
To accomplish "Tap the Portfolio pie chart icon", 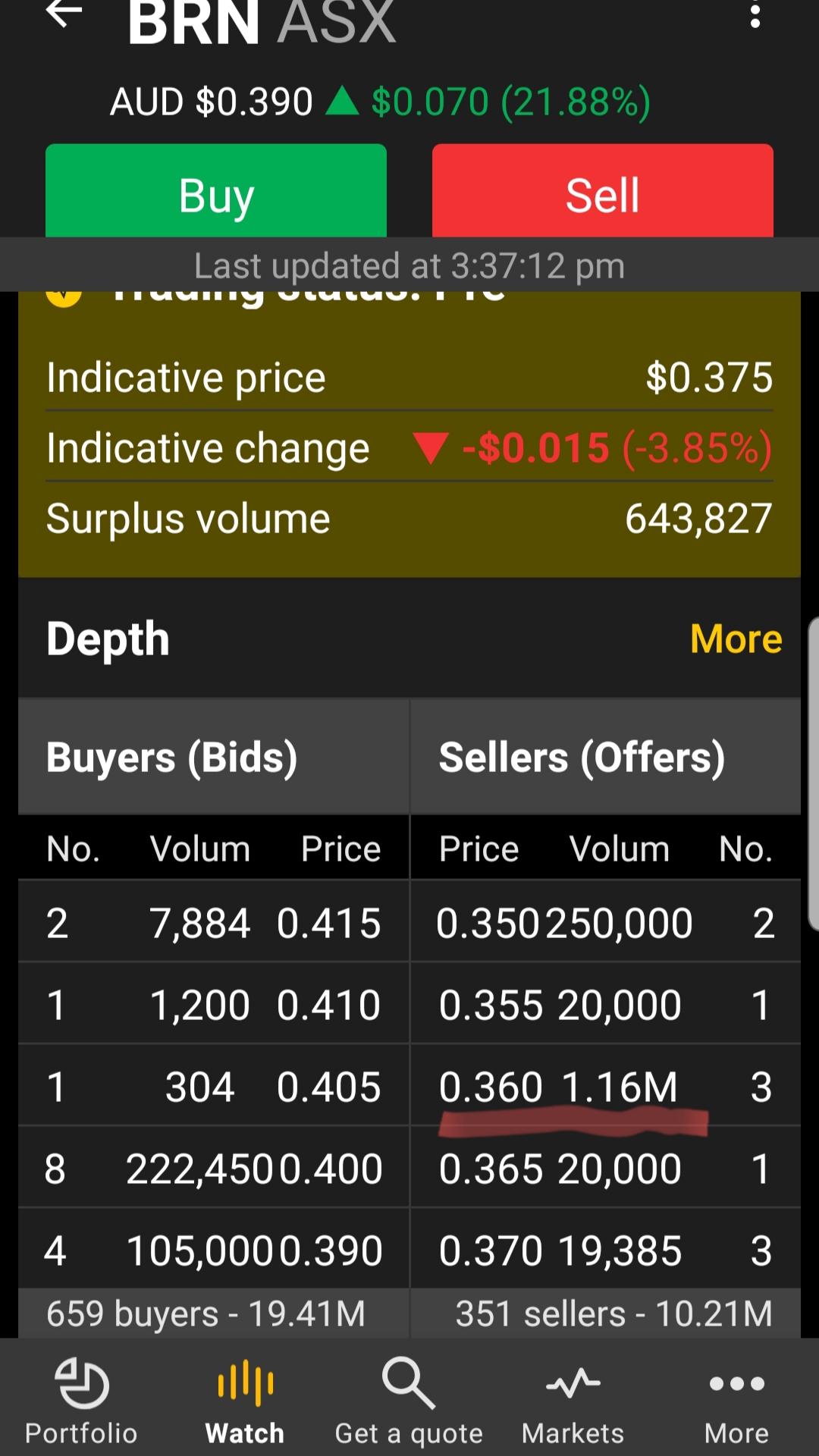I will tap(82, 1383).
